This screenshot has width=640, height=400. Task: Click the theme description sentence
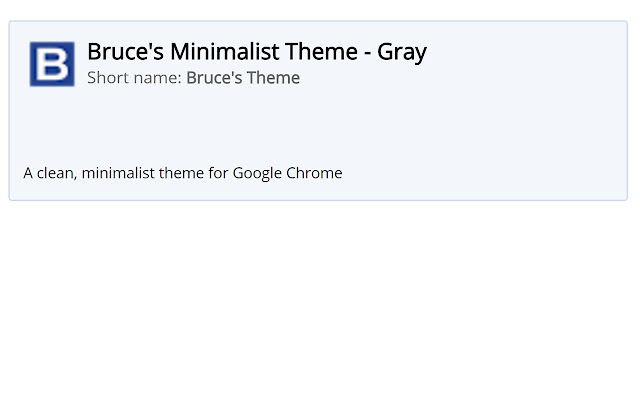click(183, 173)
